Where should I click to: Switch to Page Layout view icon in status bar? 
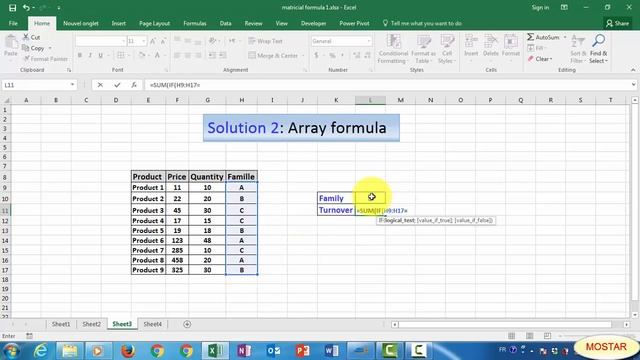pos(529,336)
